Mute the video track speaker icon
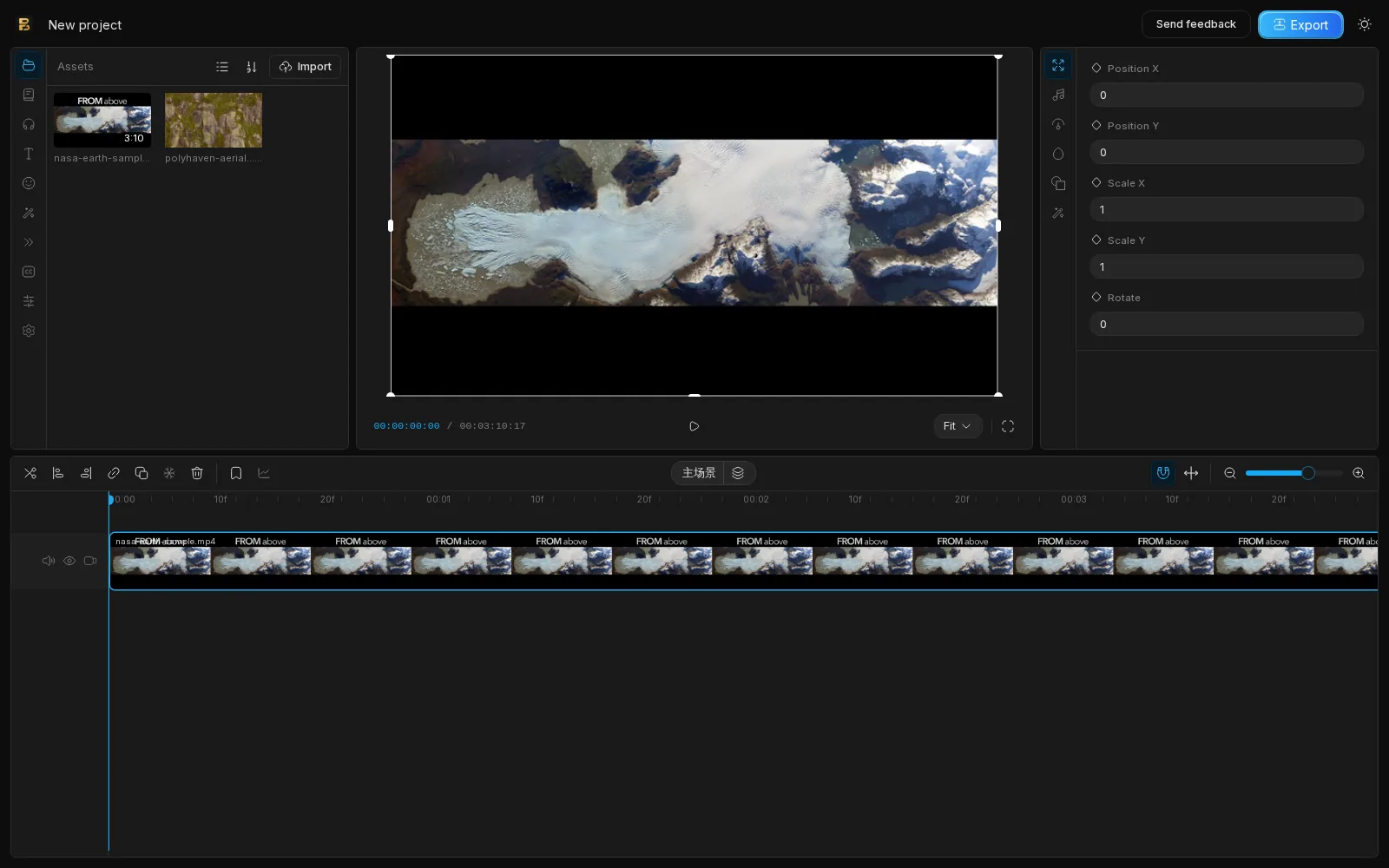This screenshot has height=868, width=1389. (x=49, y=561)
